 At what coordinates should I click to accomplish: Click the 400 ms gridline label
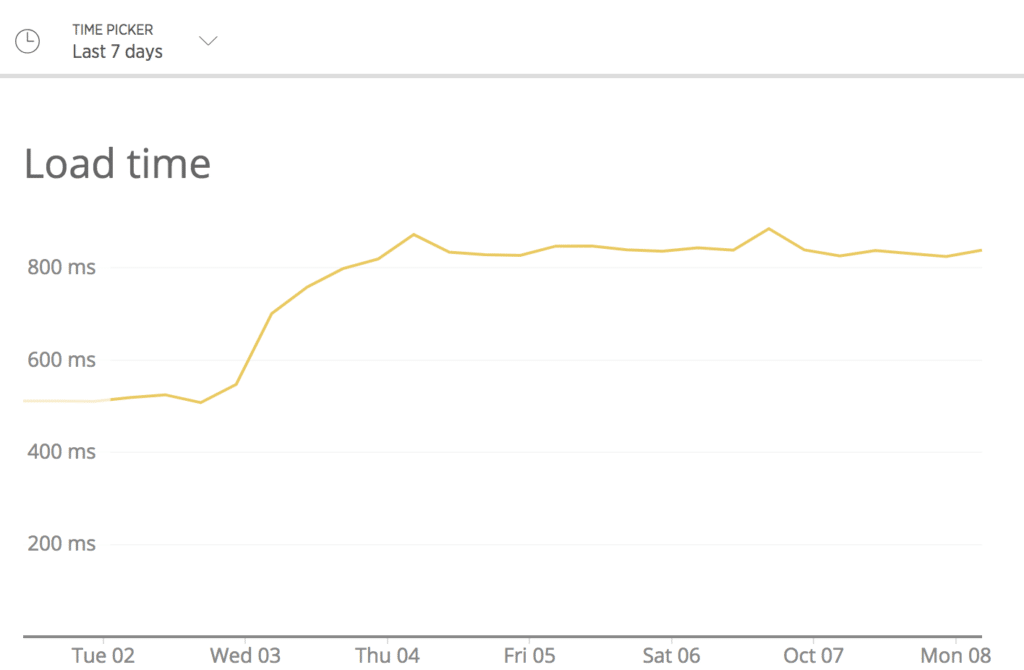point(62,451)
